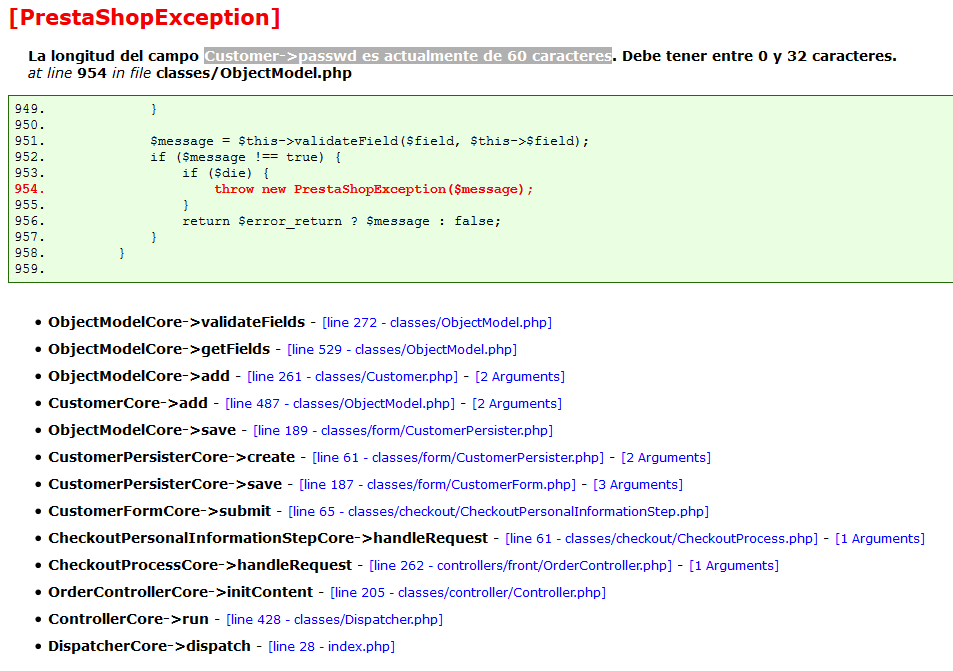Open the line 65 CheckoutPersonalInformationStep.php link

click(x=498, y=512)
